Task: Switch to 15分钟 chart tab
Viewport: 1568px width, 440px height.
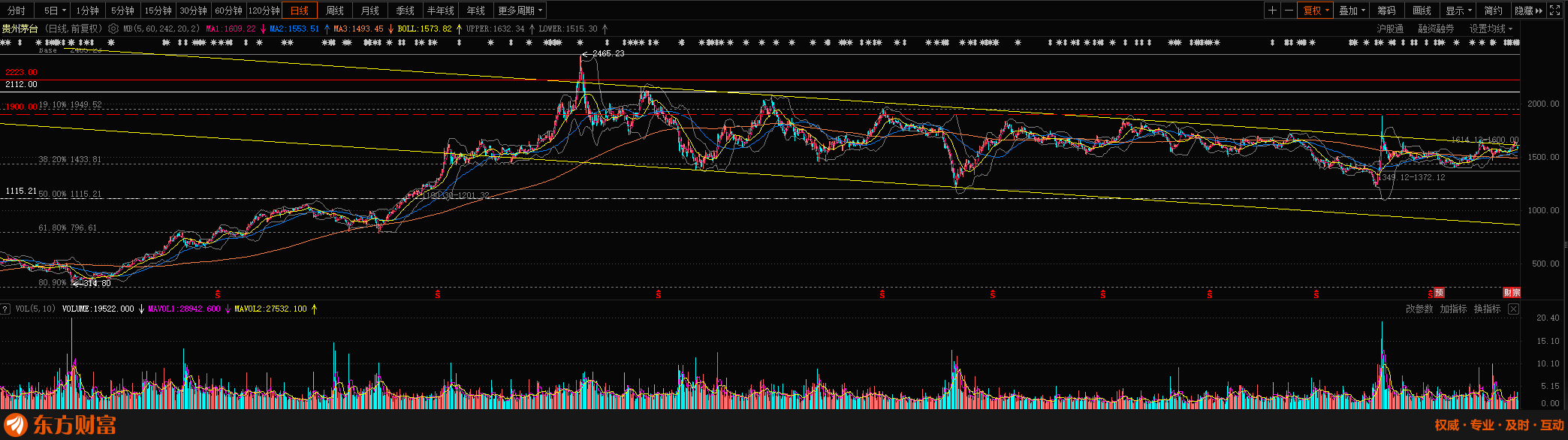Action: tap(158, 11)
